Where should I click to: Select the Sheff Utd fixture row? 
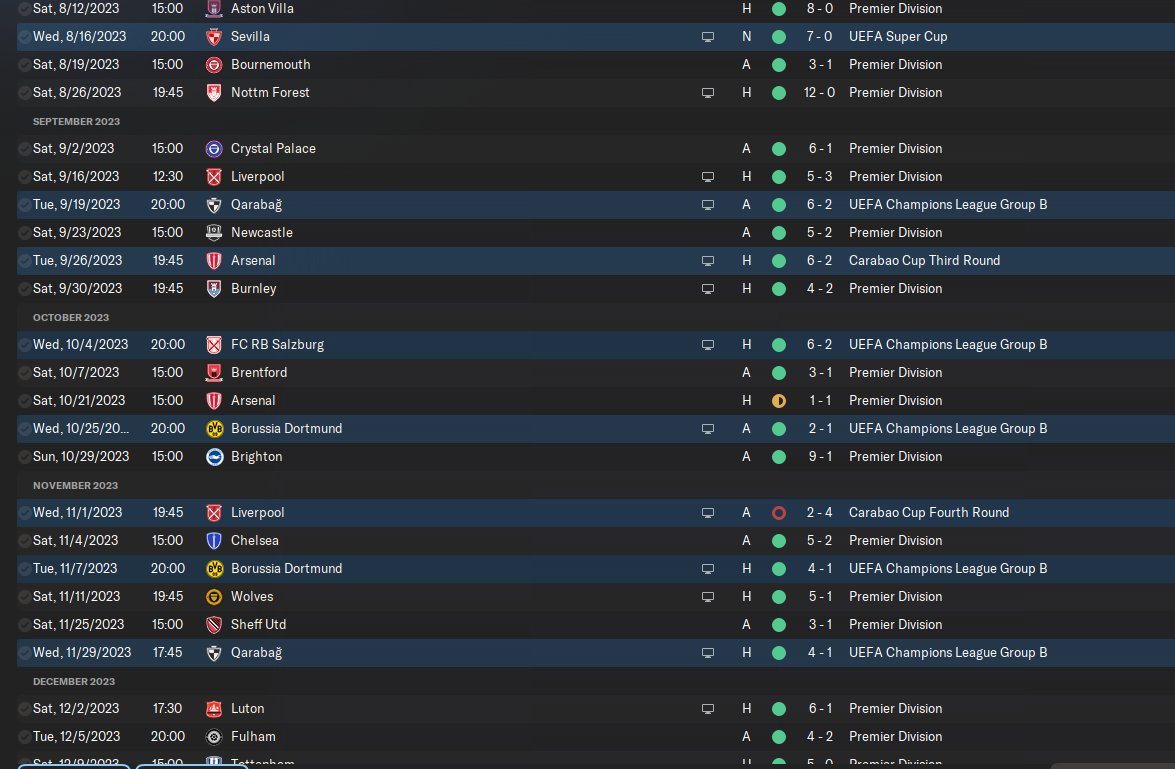[596, 624]
